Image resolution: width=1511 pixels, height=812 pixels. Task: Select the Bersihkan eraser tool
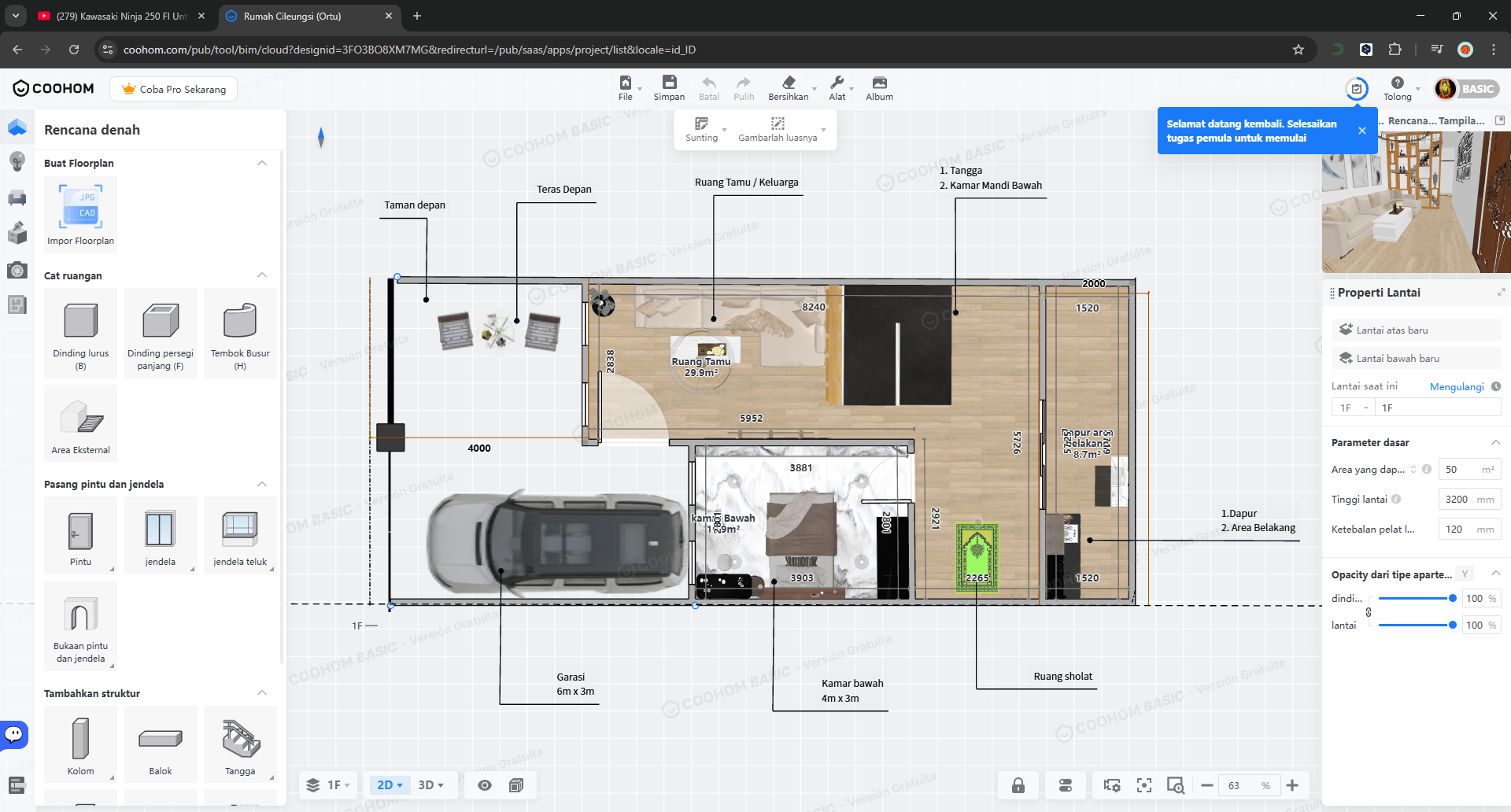pyautogui.click(x=788, y=83)
